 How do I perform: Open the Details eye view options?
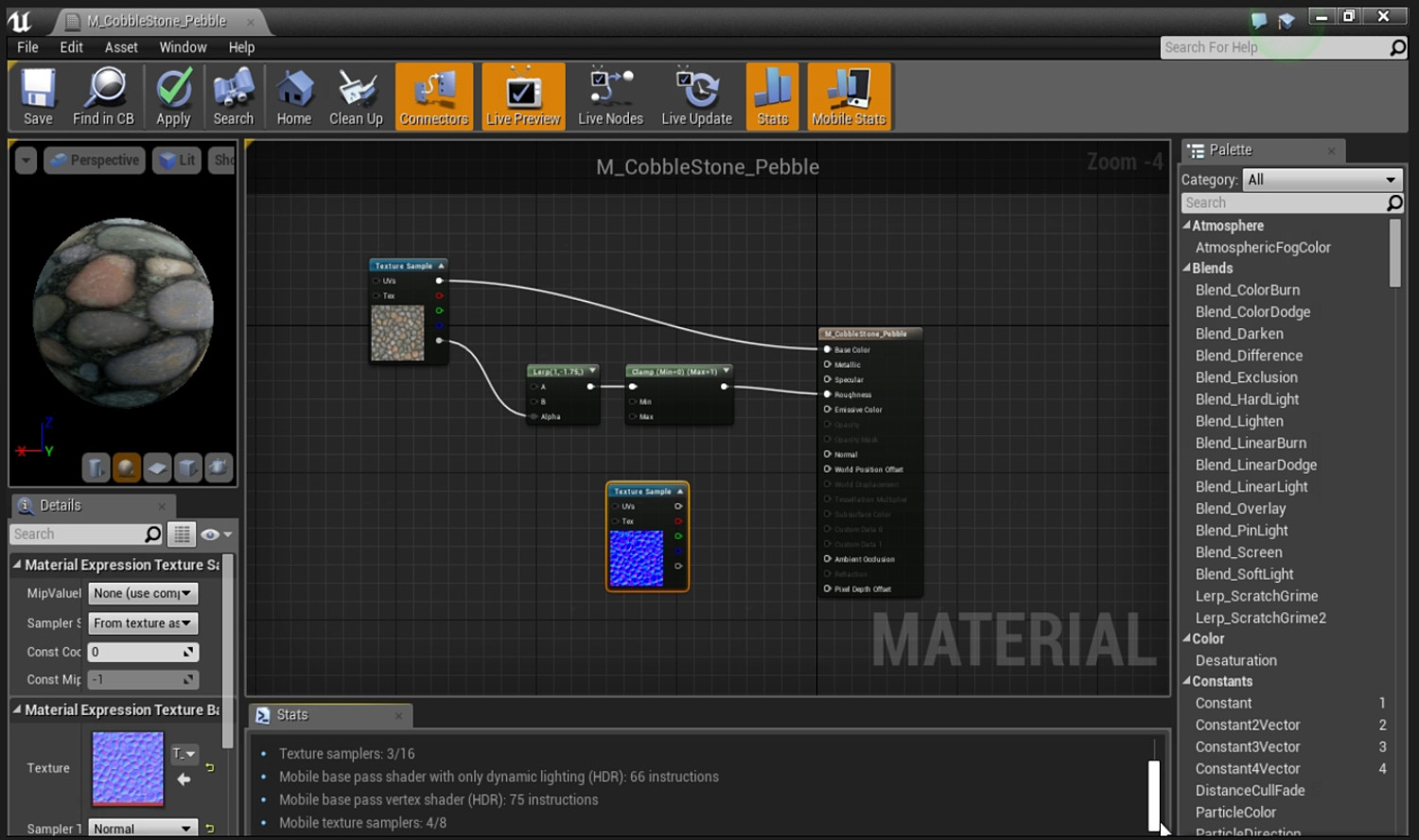216,534
